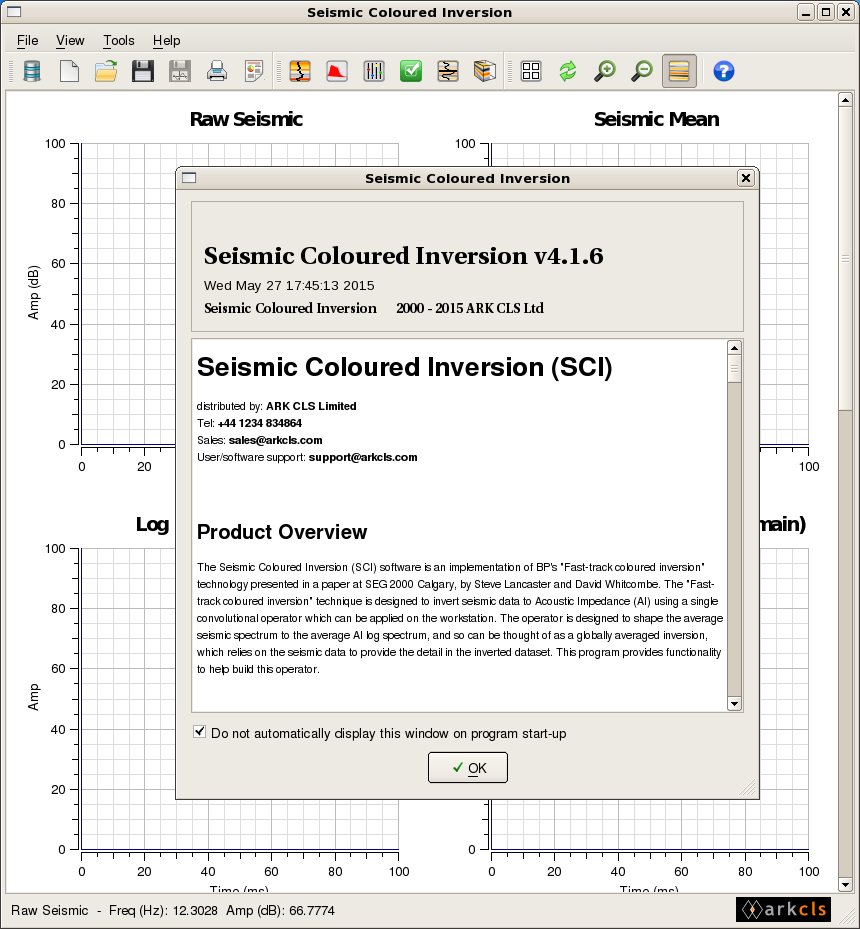Screen dimensions: 860x929
Task: Click the red spectrum curve icon
Action: [337, 71]
